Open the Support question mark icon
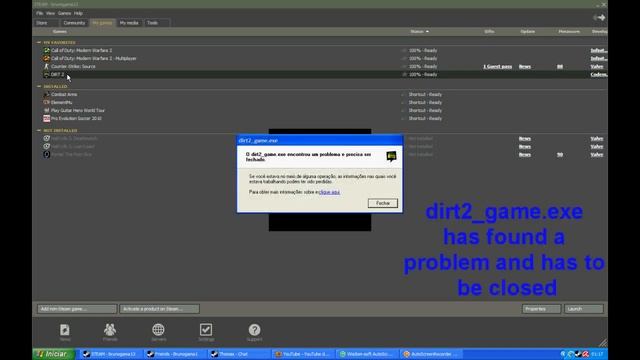640x360 pixels. pos(254,330)
